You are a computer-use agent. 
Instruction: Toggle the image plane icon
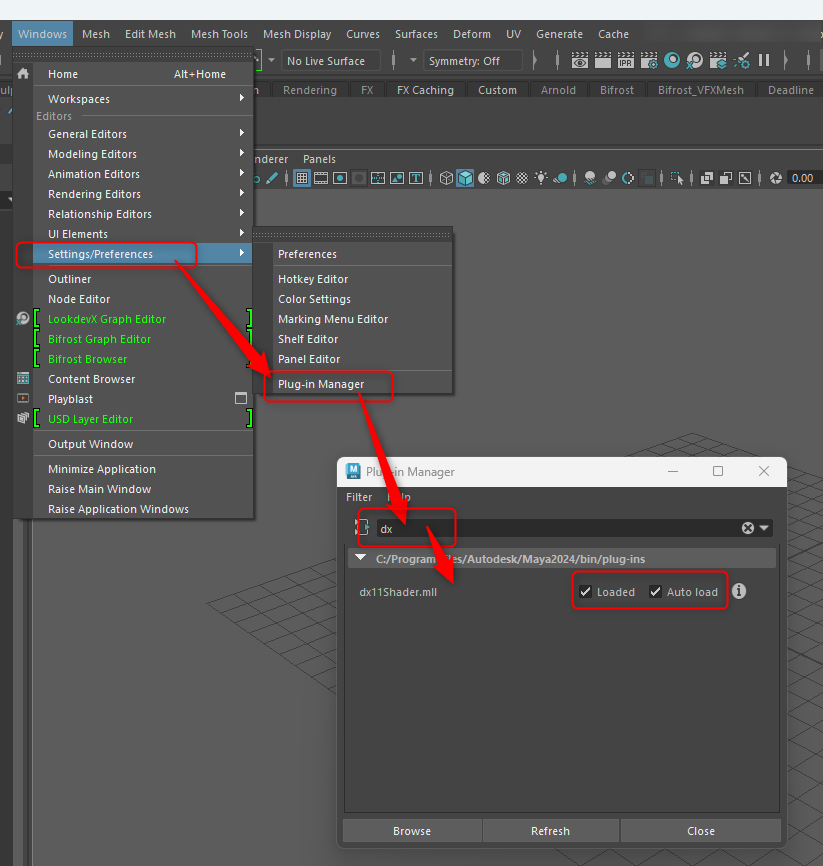click(397, 178)
